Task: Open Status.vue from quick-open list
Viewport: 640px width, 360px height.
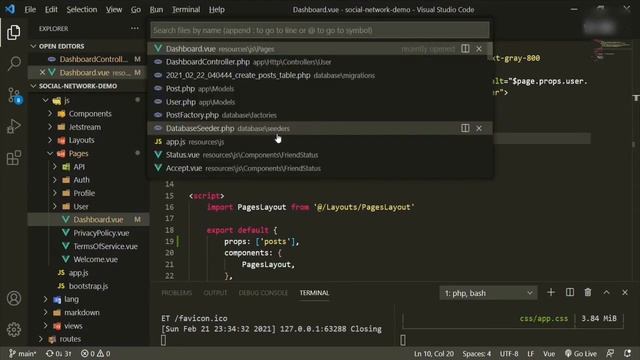Action: pyautogui.click(x=320, y=155)
